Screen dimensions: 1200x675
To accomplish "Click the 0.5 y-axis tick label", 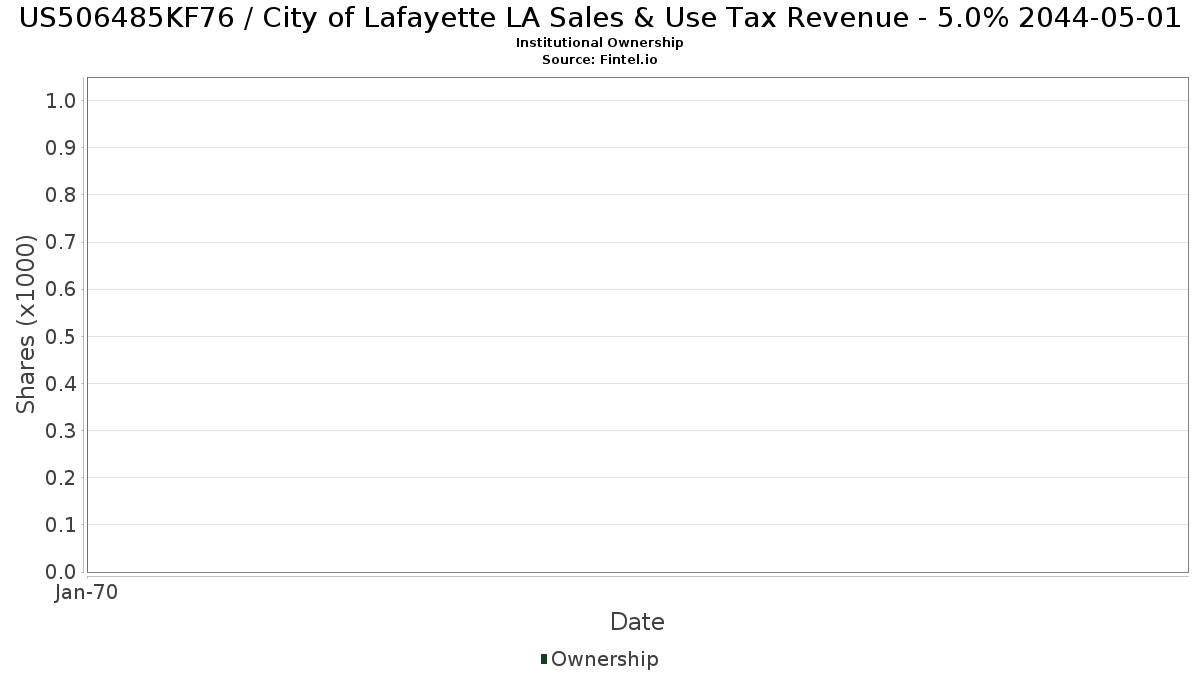I will pyautogui.click(x=61, y=336).
